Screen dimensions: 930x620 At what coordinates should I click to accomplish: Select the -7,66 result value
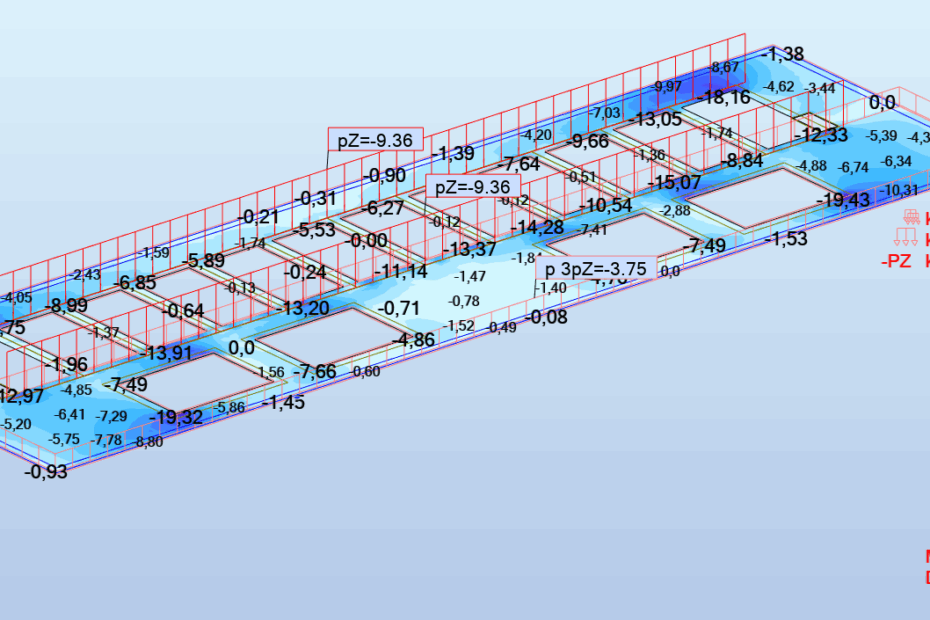(x=314, y=372)
